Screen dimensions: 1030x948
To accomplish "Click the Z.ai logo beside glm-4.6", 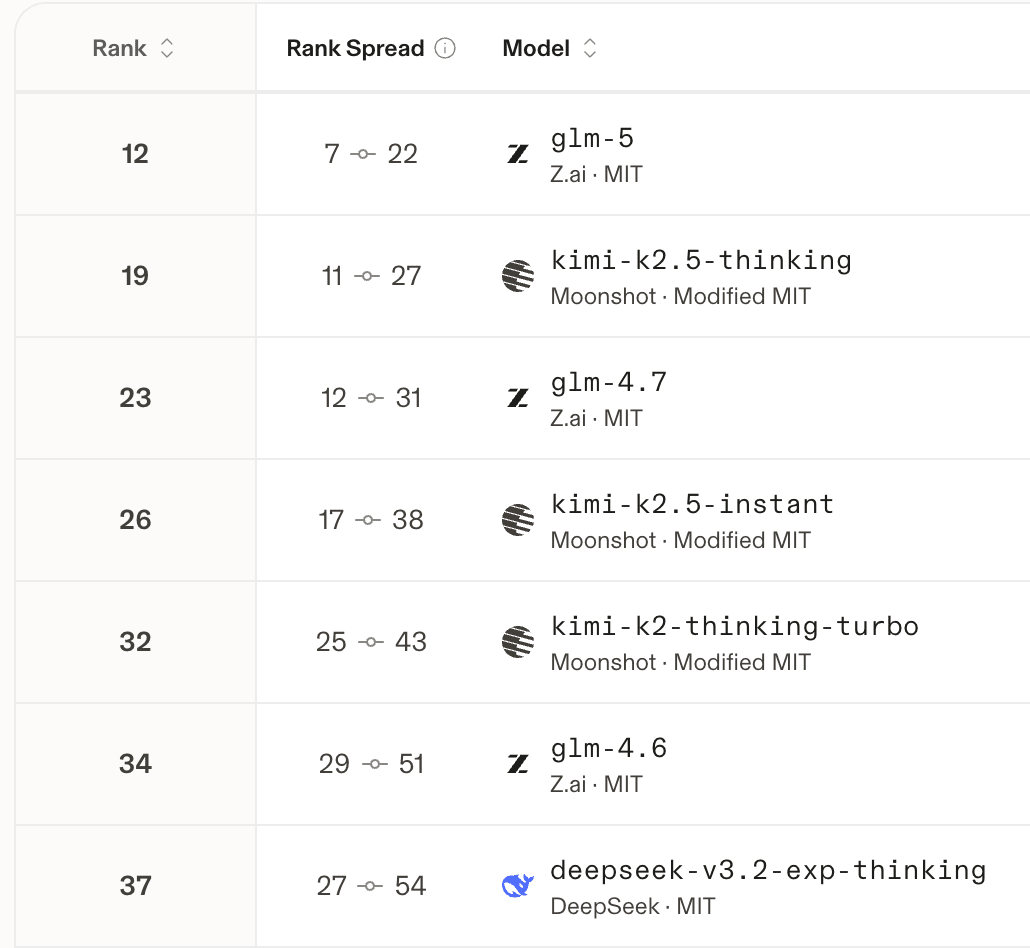I will pyautogui.click(x=518, y=763).
